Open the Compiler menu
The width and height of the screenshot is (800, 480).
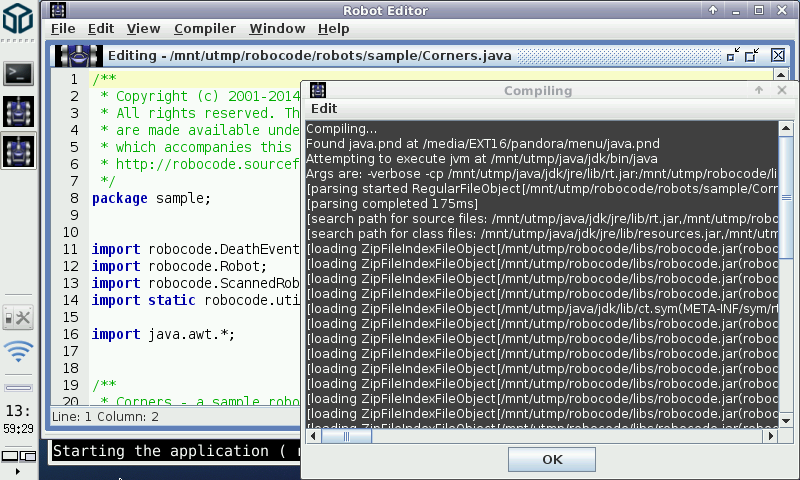click(205, 29)
